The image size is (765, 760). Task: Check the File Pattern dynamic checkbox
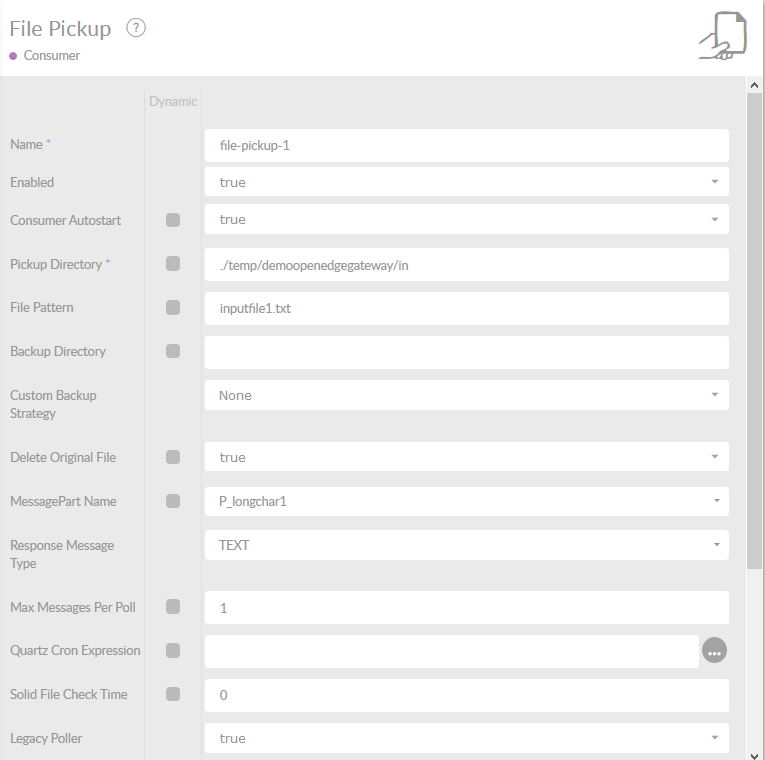173,308
